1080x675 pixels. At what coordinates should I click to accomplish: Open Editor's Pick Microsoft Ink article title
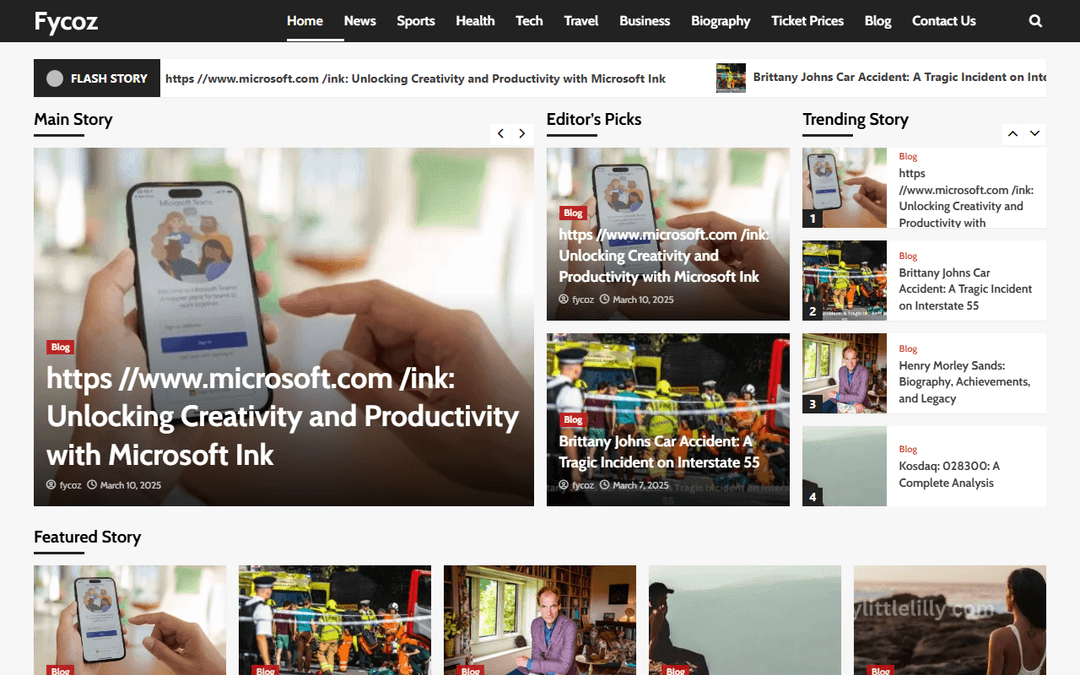tap(663, 256)
